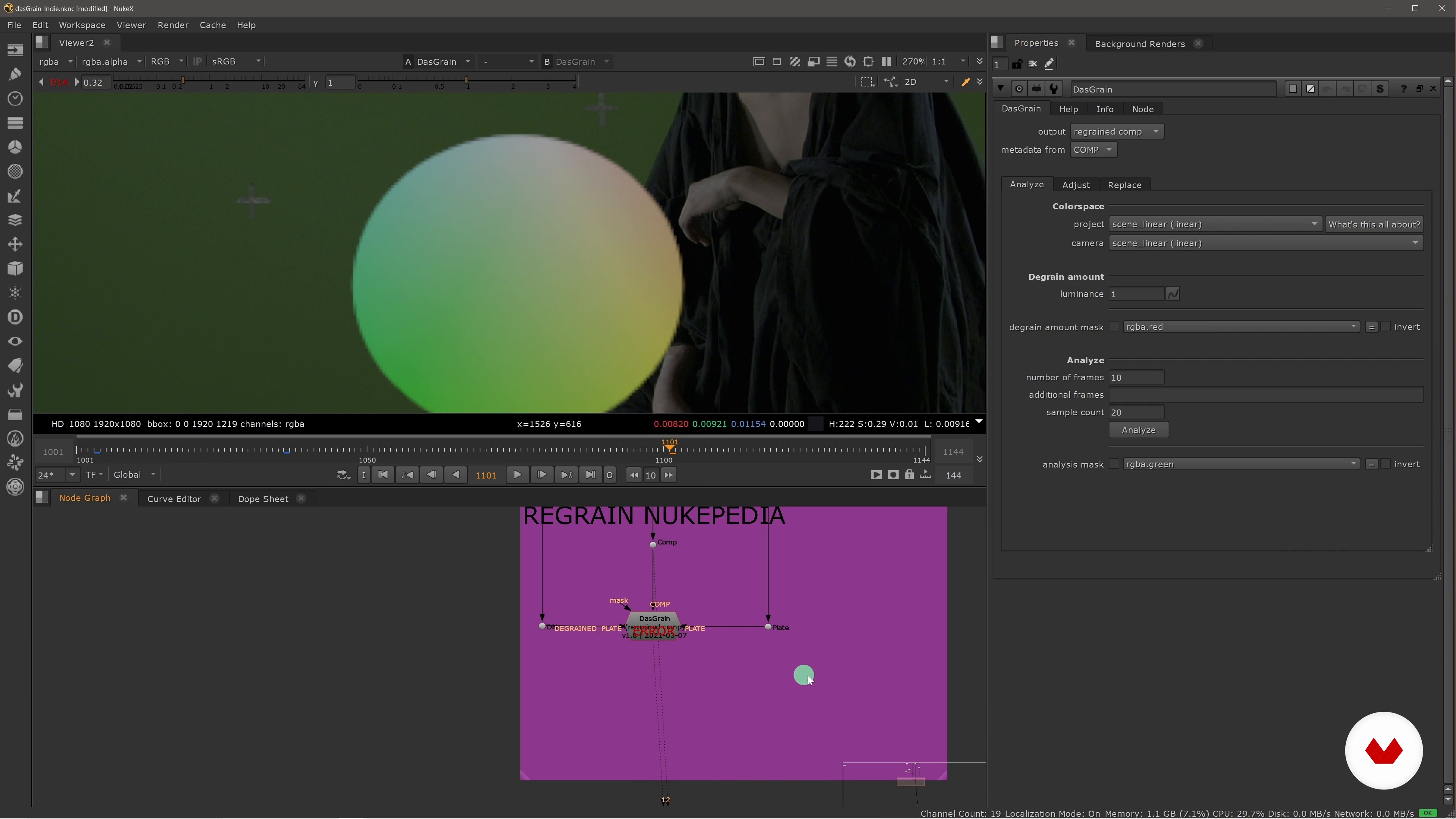Center the node using the target icon in DasGrain header
1456x819 pixels.
[x=1018, y=89]
